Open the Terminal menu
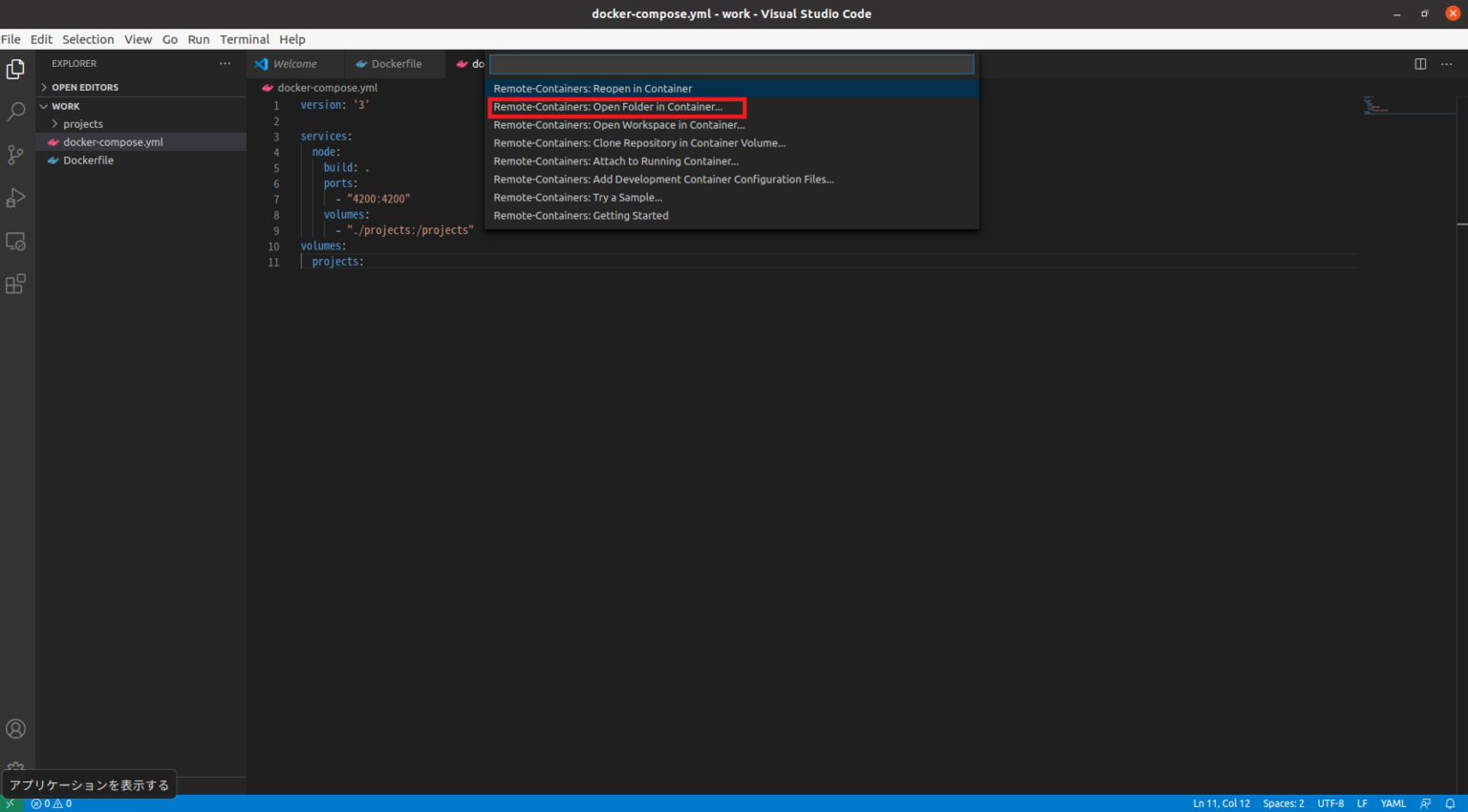1468x812 pixels. click(x=245, y=39)
